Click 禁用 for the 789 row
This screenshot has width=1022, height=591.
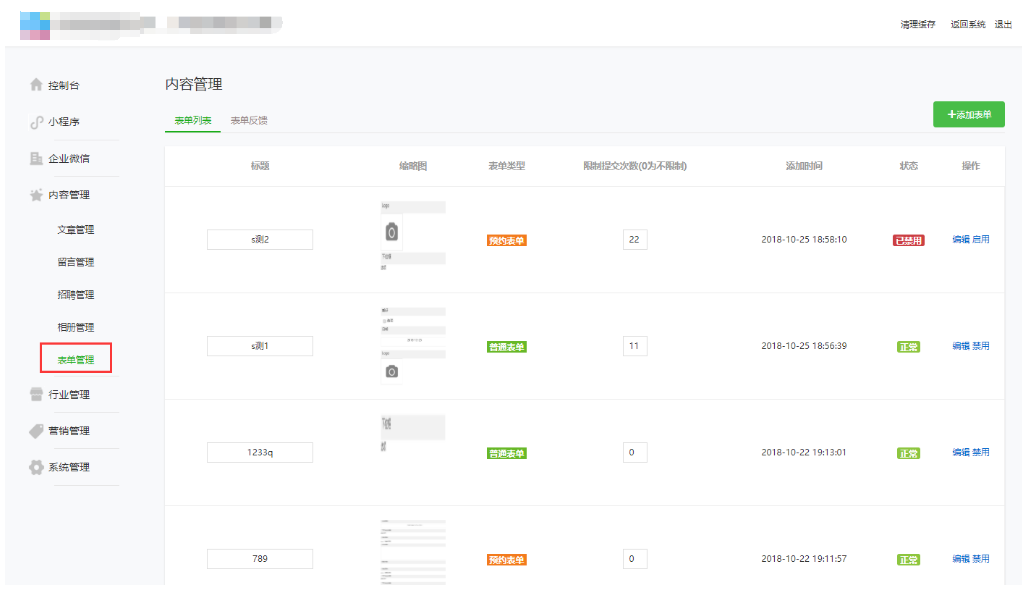click(981, 558)
